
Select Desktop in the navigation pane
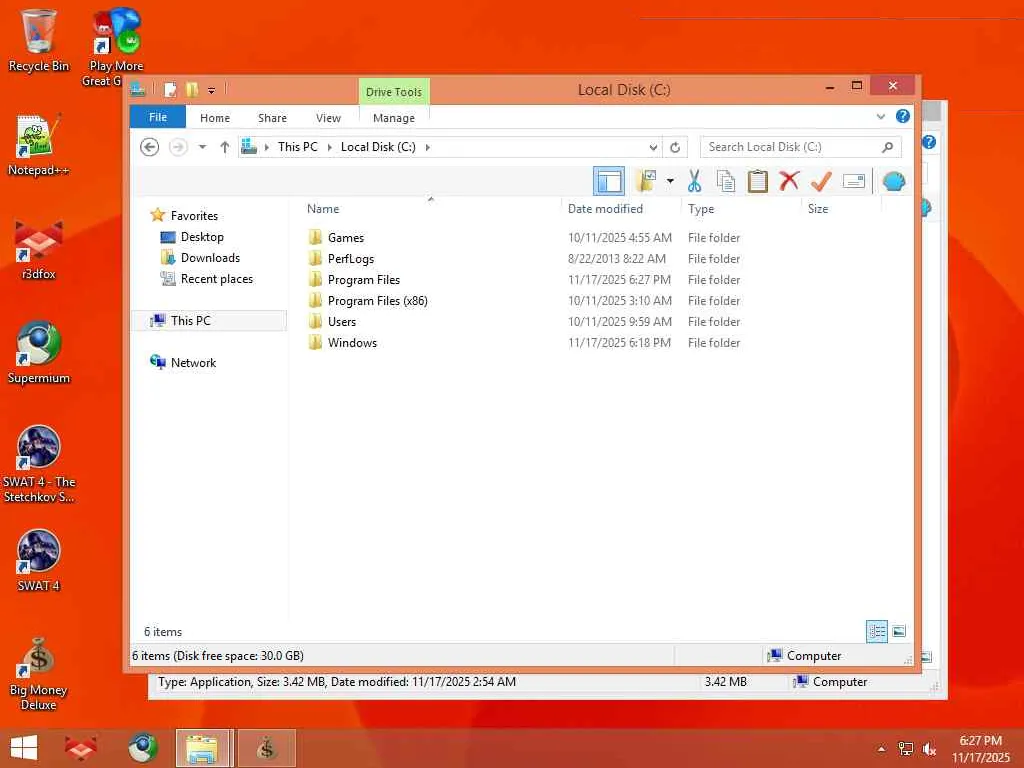[202, 237]
